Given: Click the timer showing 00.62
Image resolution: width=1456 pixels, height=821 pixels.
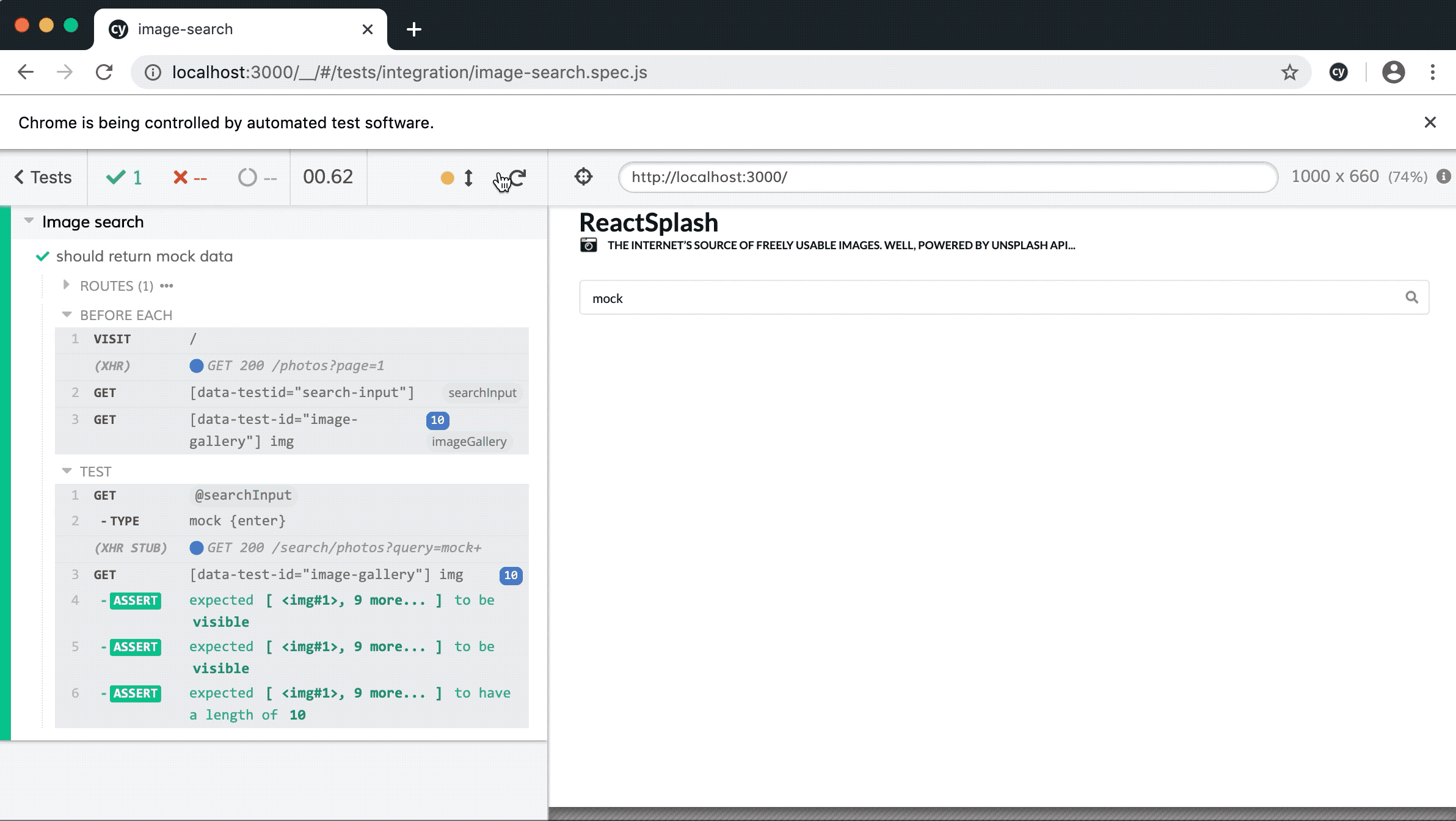Looking at the screenshot, I should click(328, 177).
